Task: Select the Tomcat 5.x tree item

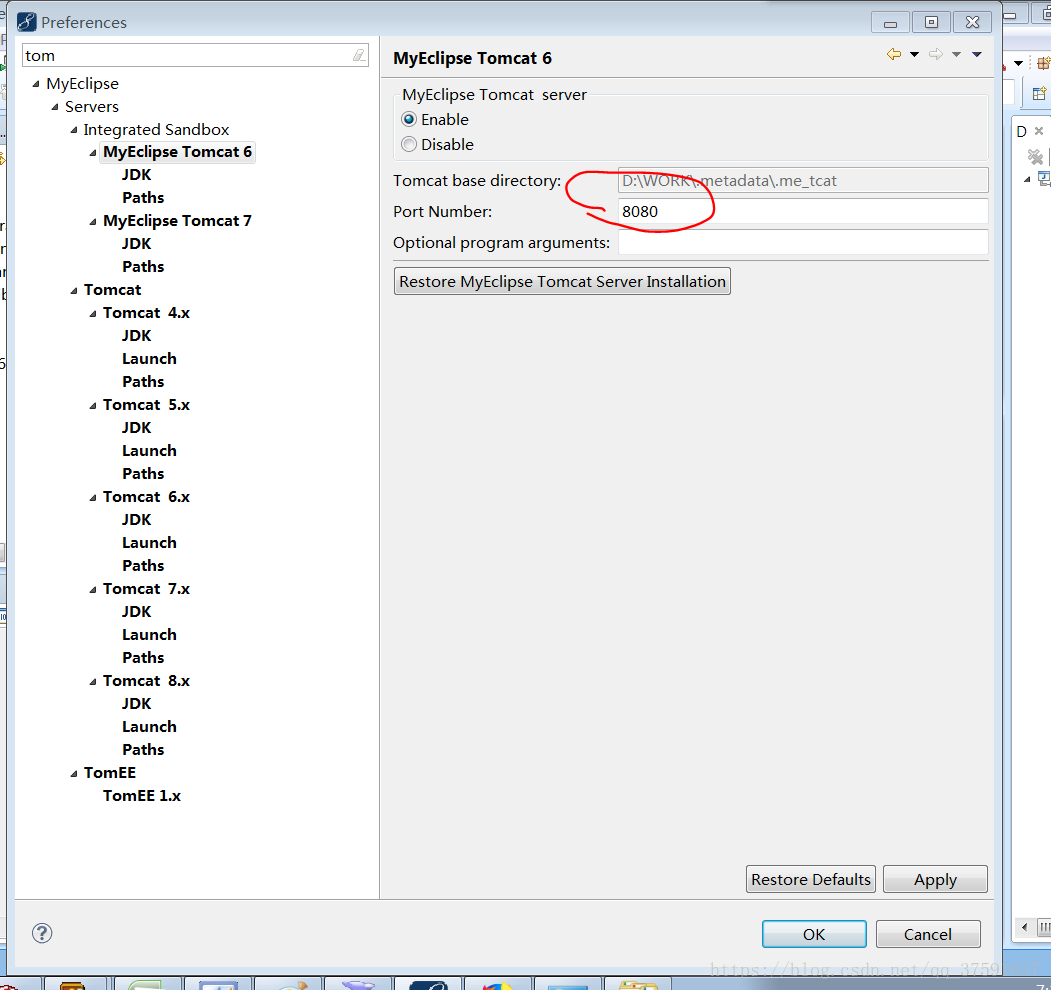Action: 146,405
